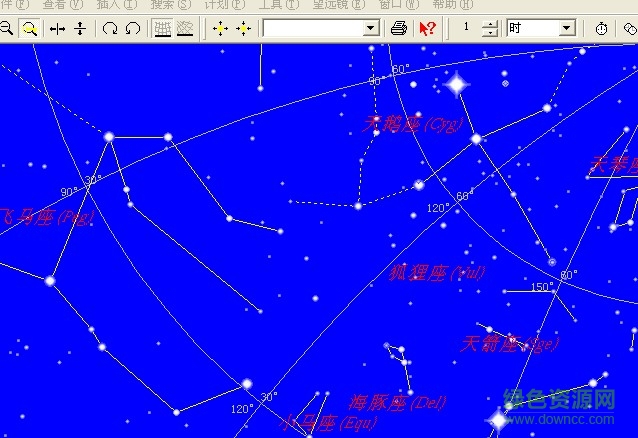Open the 查看(V) menu
Screen dimensions: 638x438
63,4
